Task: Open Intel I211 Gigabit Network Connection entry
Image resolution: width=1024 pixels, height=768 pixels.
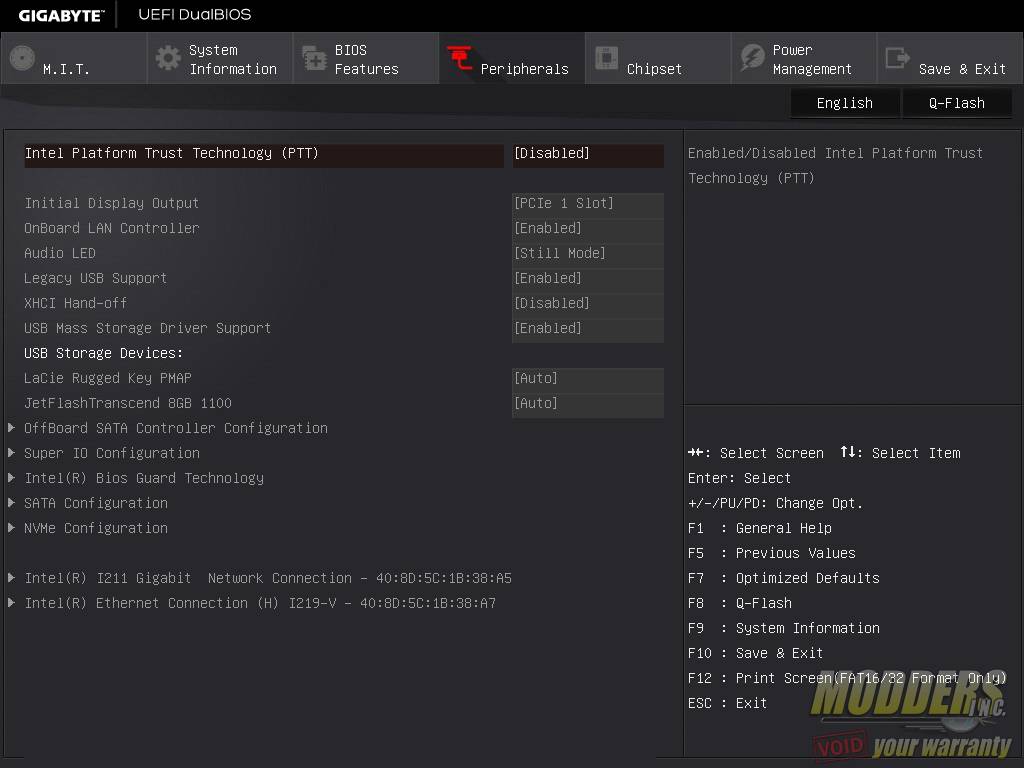Action: tap(267, 578)
